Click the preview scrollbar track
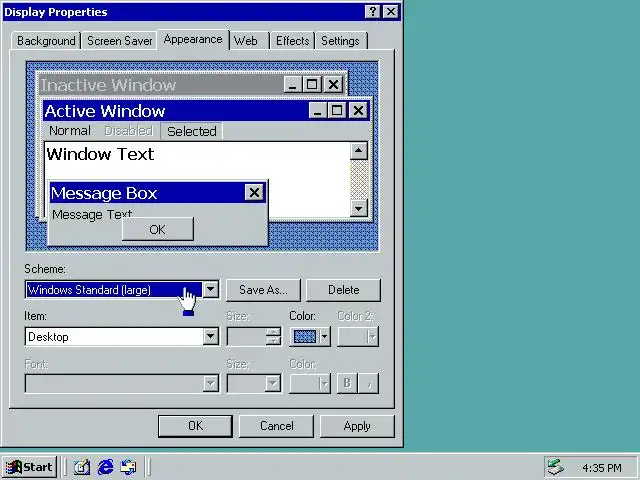The image size is (640, 480). tap(359, 180)
